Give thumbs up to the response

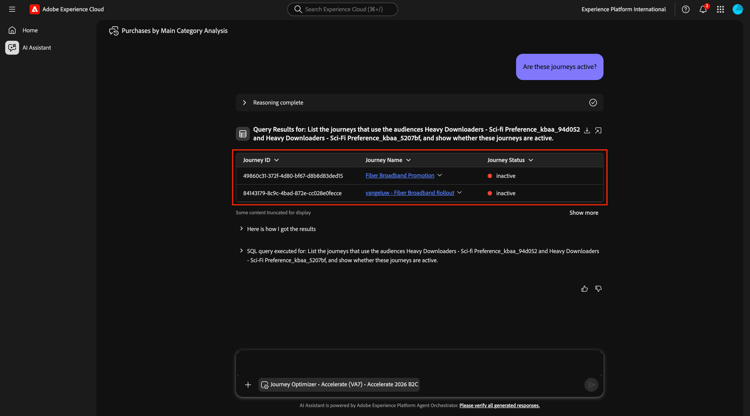(585, 289)
